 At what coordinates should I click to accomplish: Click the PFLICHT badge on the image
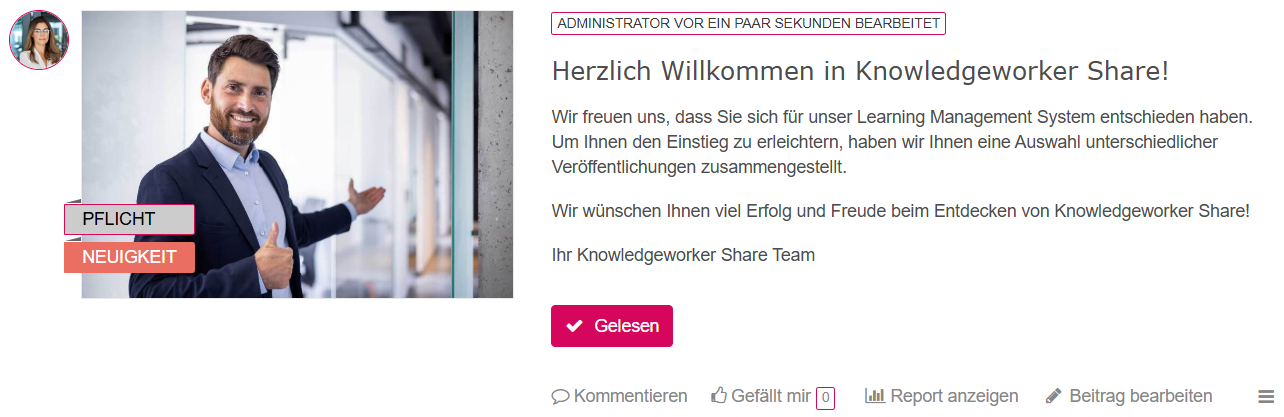129,219
